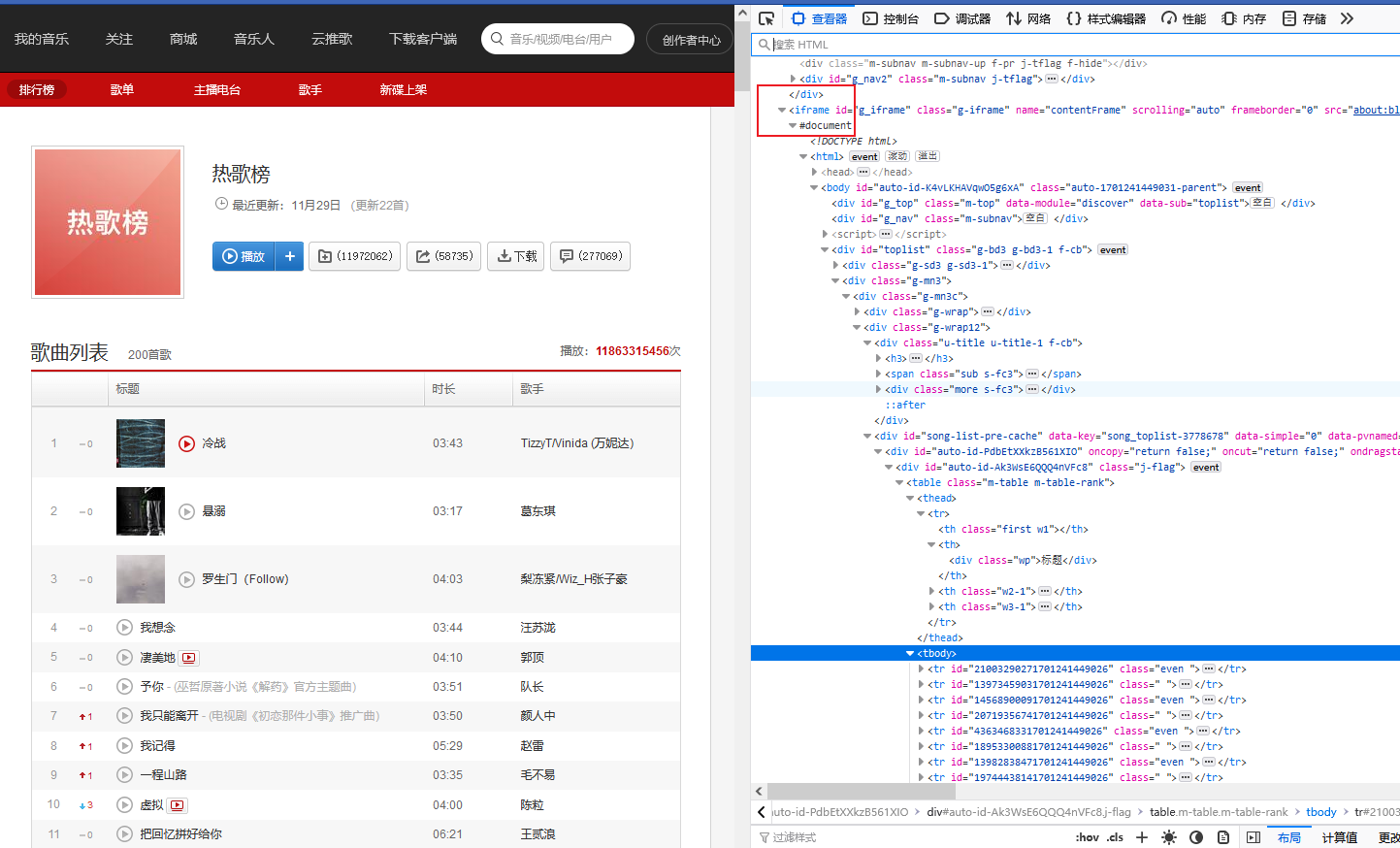The image size is (1400, 848).
Task: Open the 样式编辑器 style editor tab
Action: click(x=1106, y=18)
